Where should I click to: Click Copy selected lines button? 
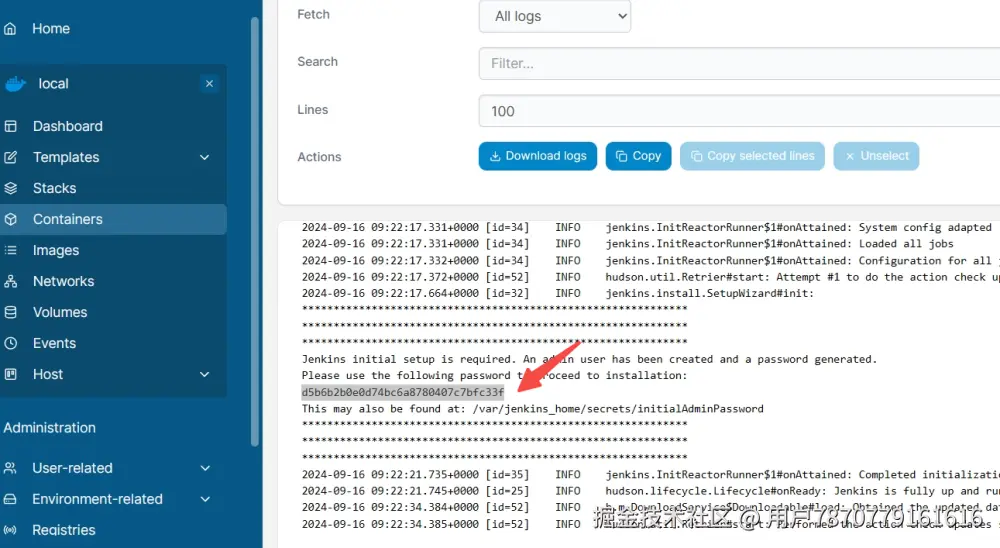(x=753, y=156)
